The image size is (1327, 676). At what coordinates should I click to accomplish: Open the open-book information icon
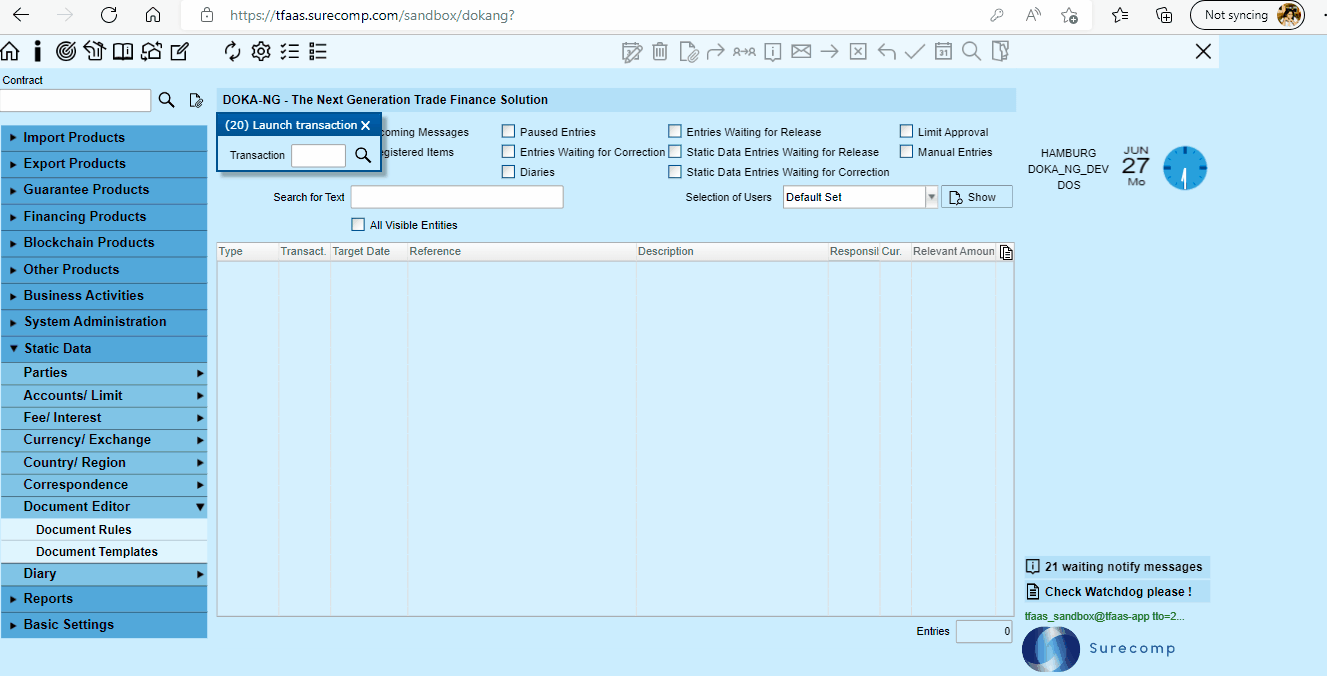pyautogui.click(x=123, y=51)
